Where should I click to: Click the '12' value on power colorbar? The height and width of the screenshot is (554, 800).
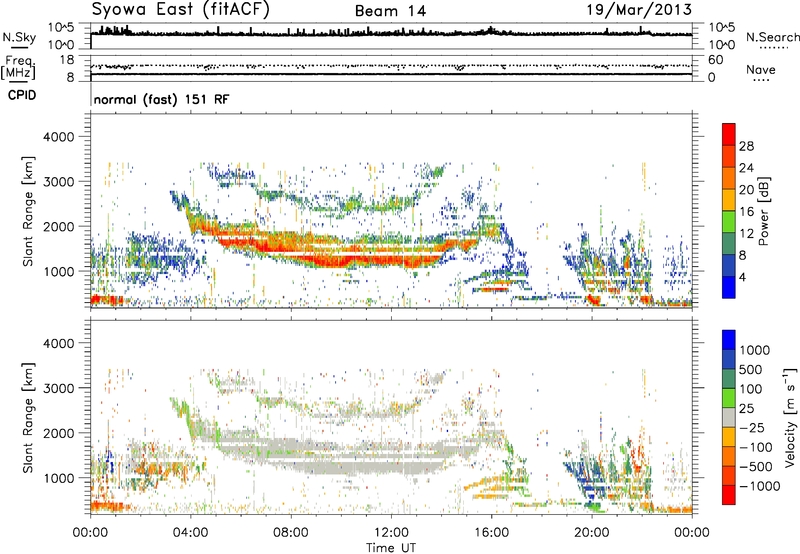point(746,234)
